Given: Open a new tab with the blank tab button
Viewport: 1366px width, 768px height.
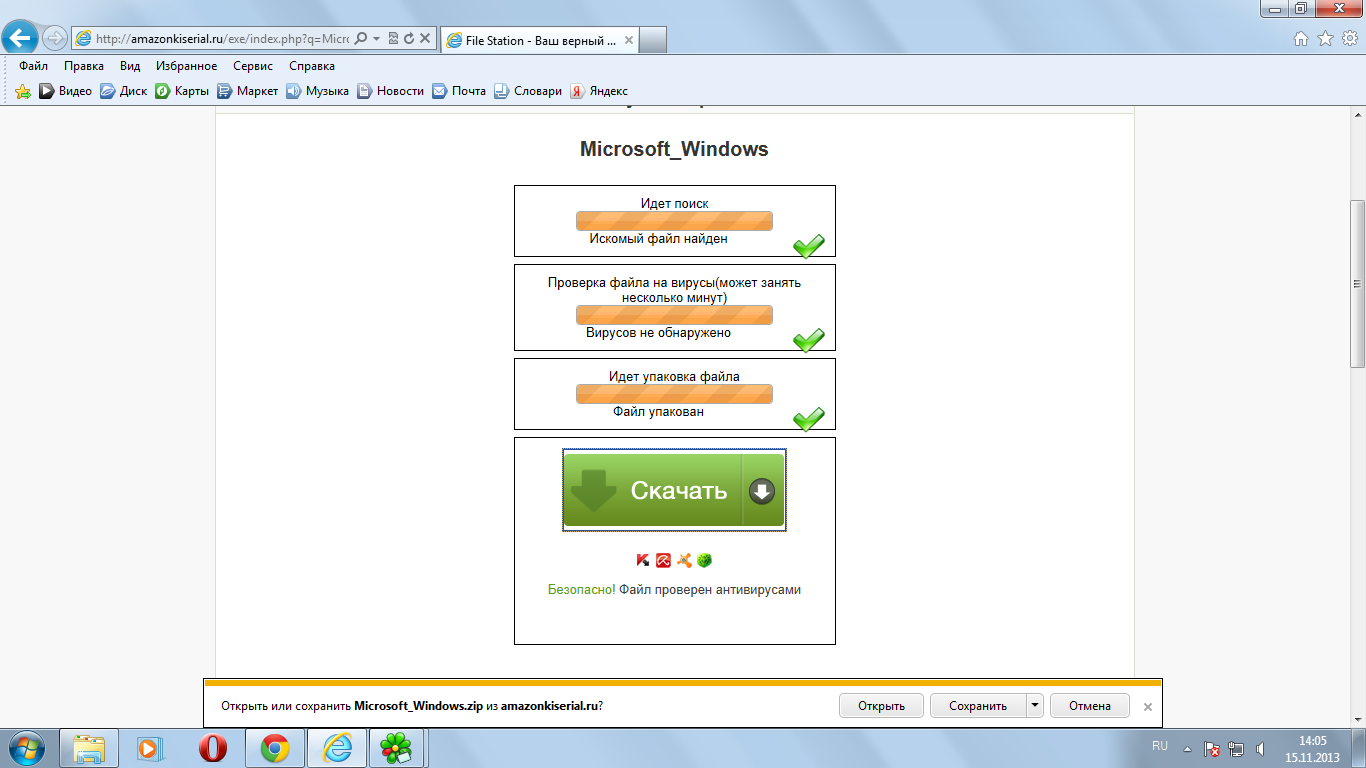Looking at the screenshot, I should pyautogui.click(x=653, y=41).
